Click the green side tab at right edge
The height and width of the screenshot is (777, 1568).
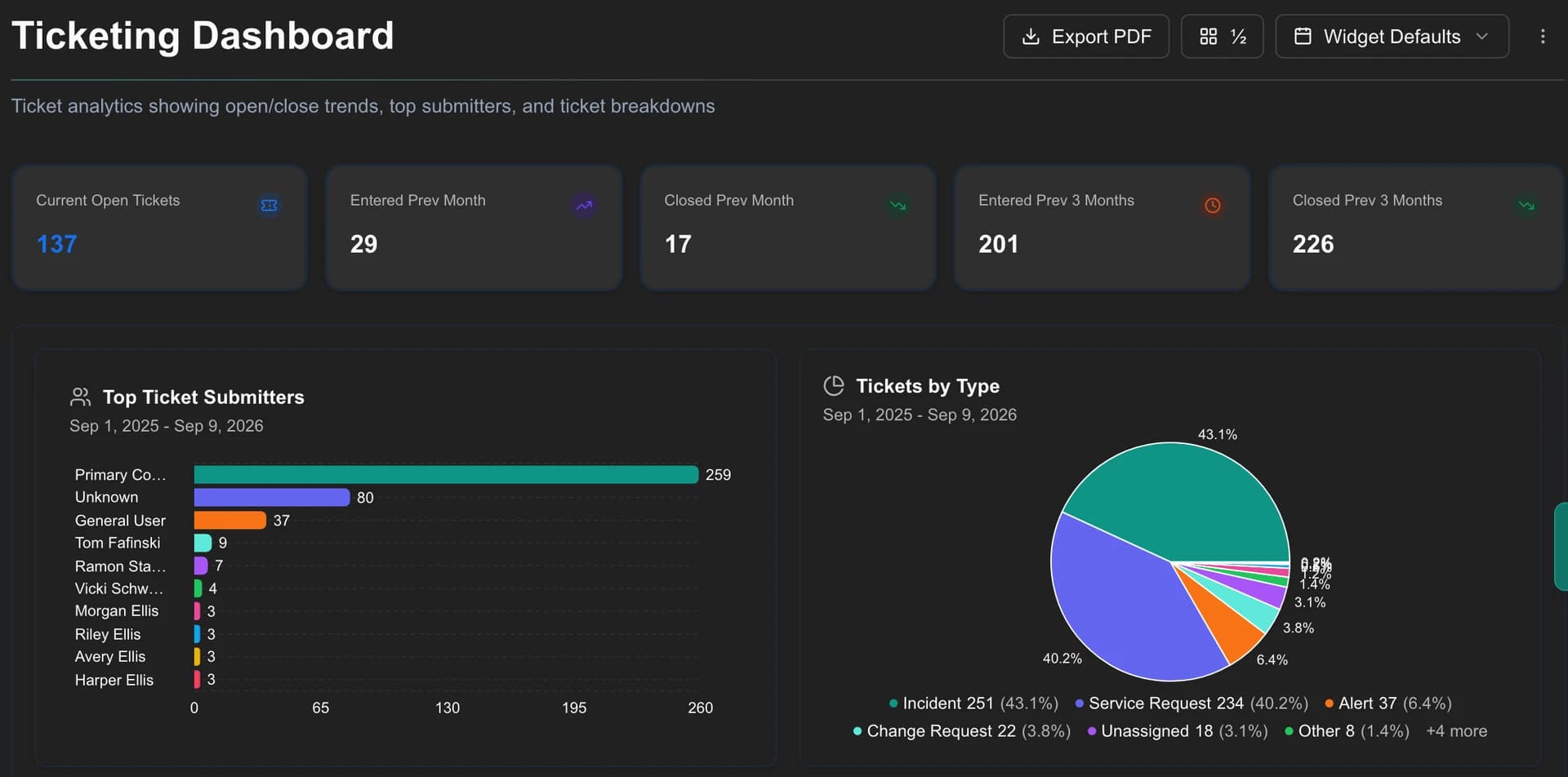point(1561,547)
